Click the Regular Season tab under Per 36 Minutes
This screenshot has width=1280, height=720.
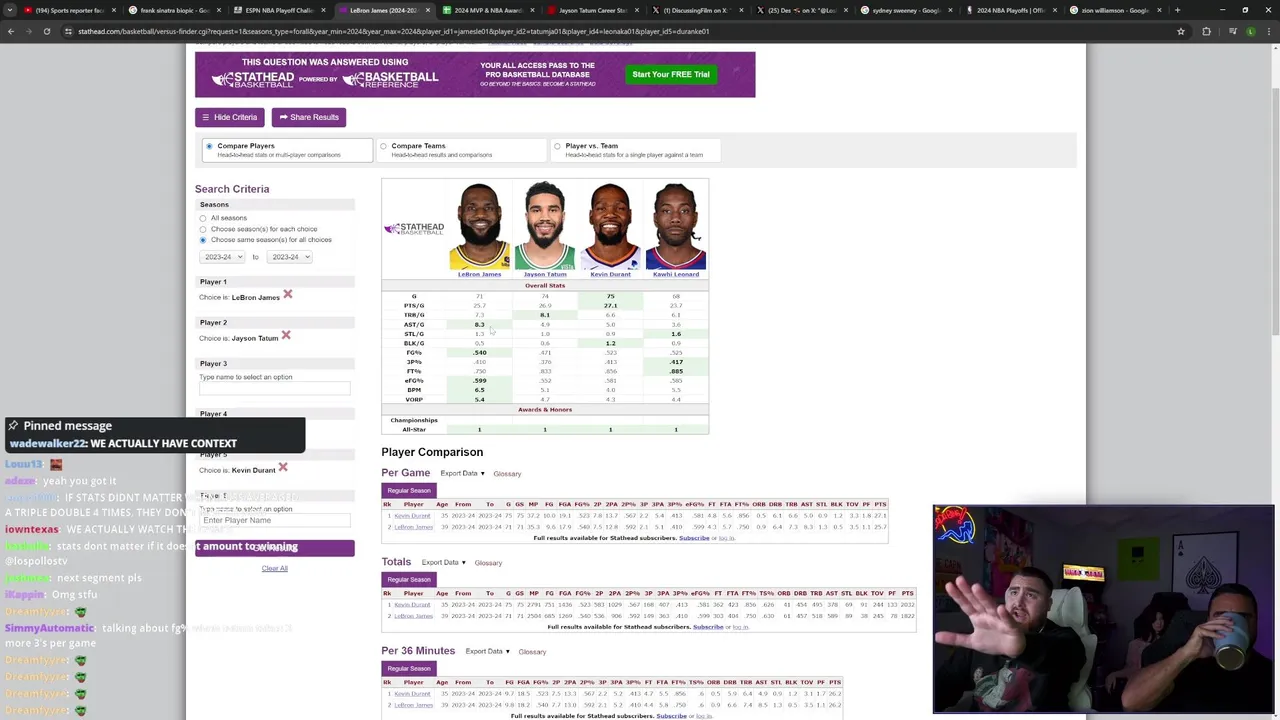pyautogui.click(x=408, y=669)
